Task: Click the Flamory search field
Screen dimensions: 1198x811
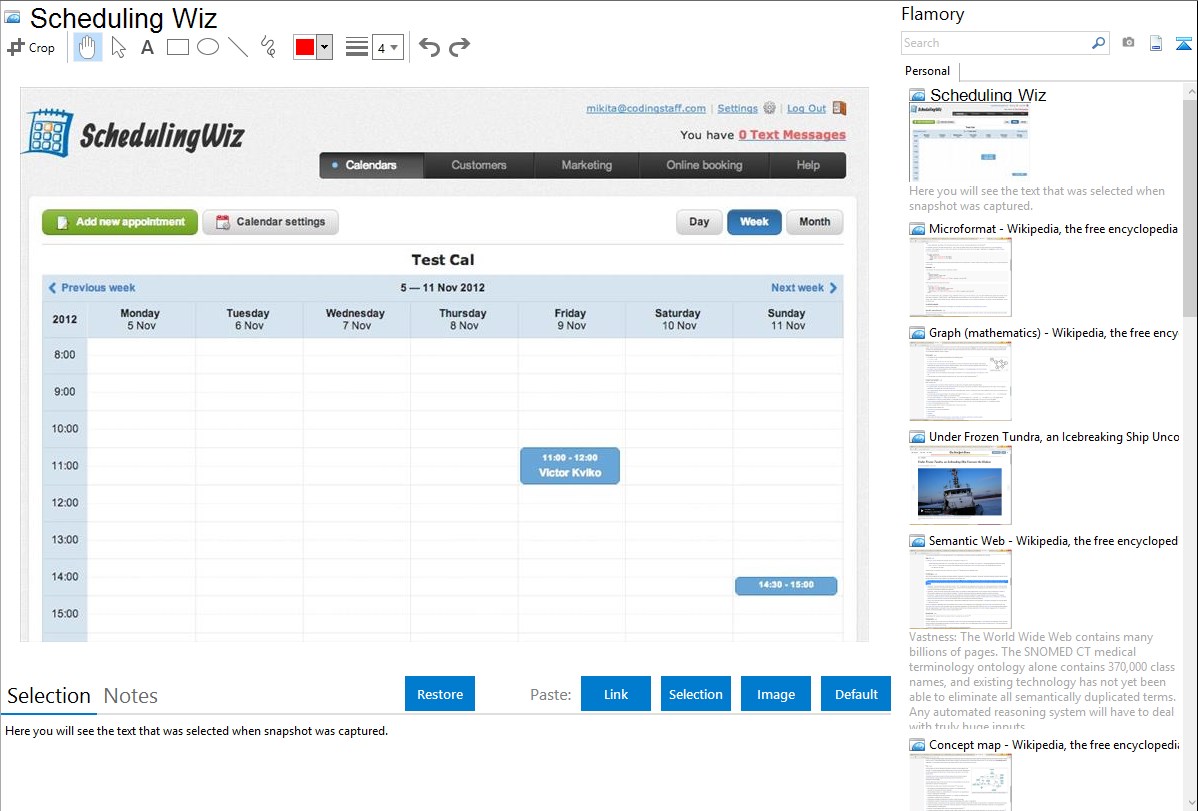Action: point(996,43)
